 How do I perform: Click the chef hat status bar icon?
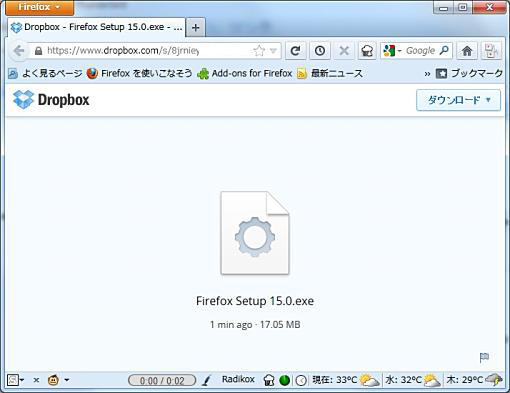coord(269,380)
